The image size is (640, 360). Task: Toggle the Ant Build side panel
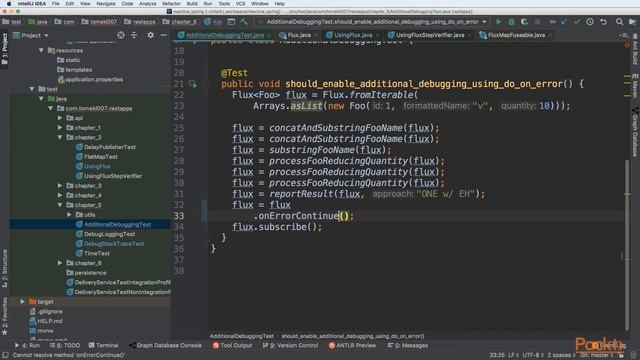click(635, 49)
